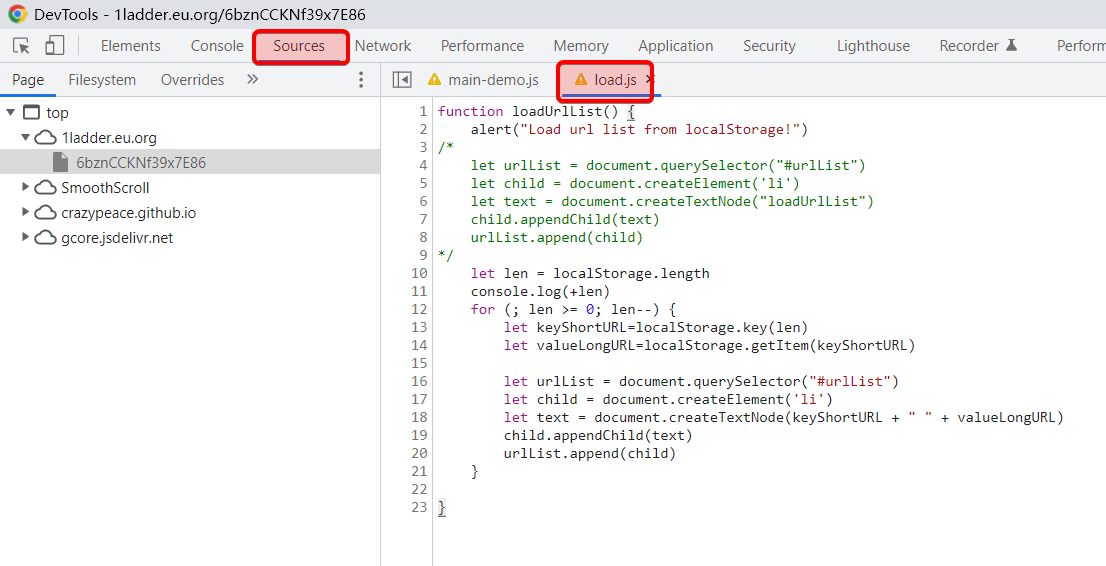Expand the gcore.jsdelivr.net node
1106x566 pixels.
[x=26, y=238]
